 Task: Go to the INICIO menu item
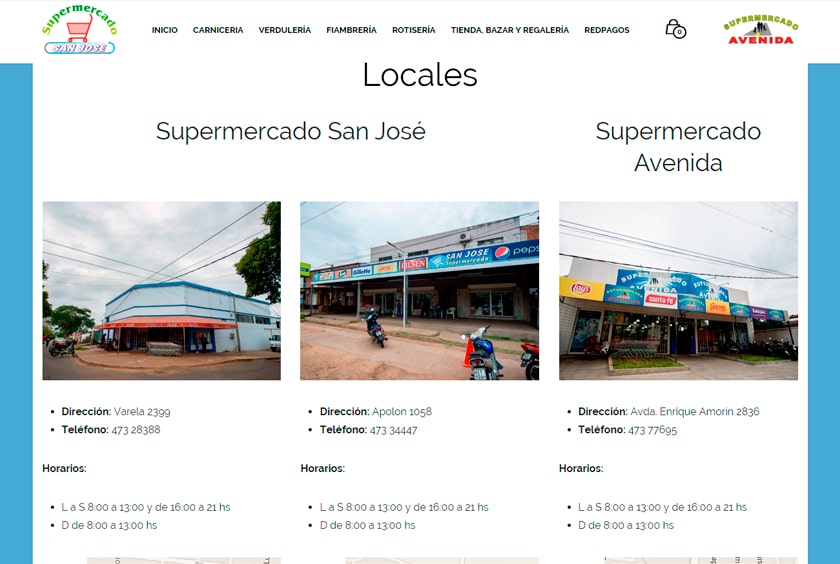[x=164, y=30]
